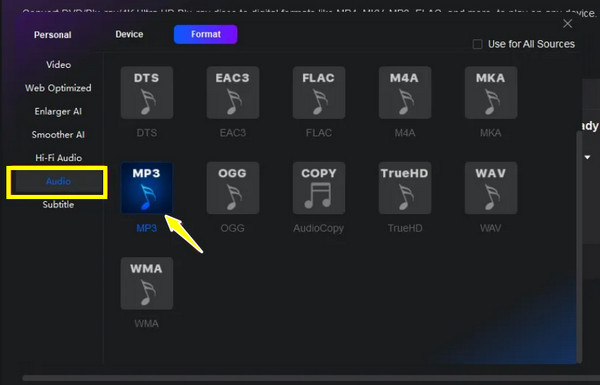The height and width of the screenshot is (385, 600).
Task: Switch to the Personal tab
Action: (53, 35)
